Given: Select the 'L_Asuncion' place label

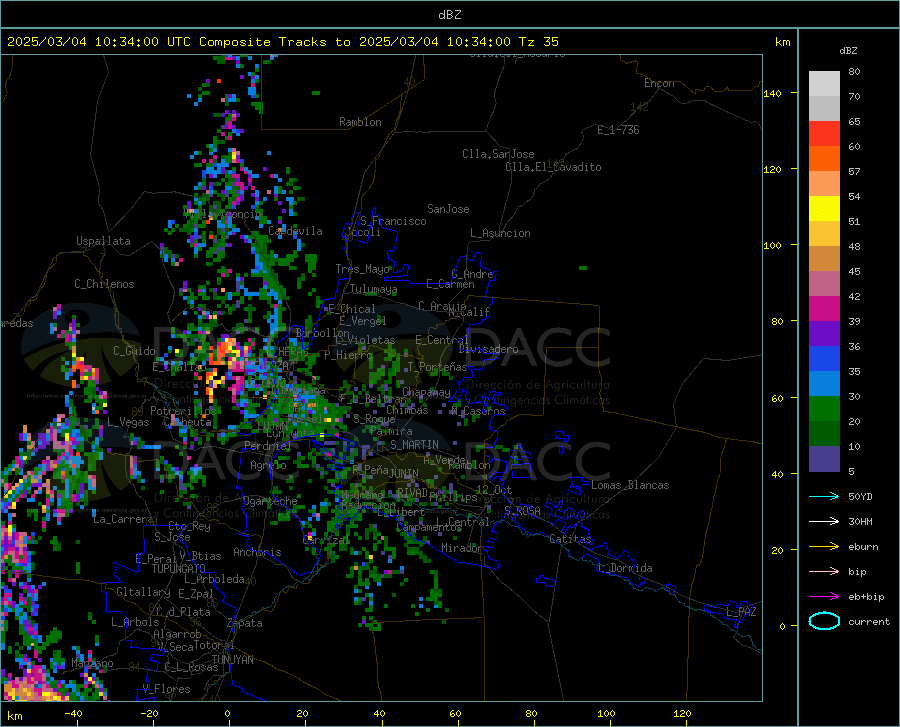Looking at the screenshot, I should click(x=500, y=233).
